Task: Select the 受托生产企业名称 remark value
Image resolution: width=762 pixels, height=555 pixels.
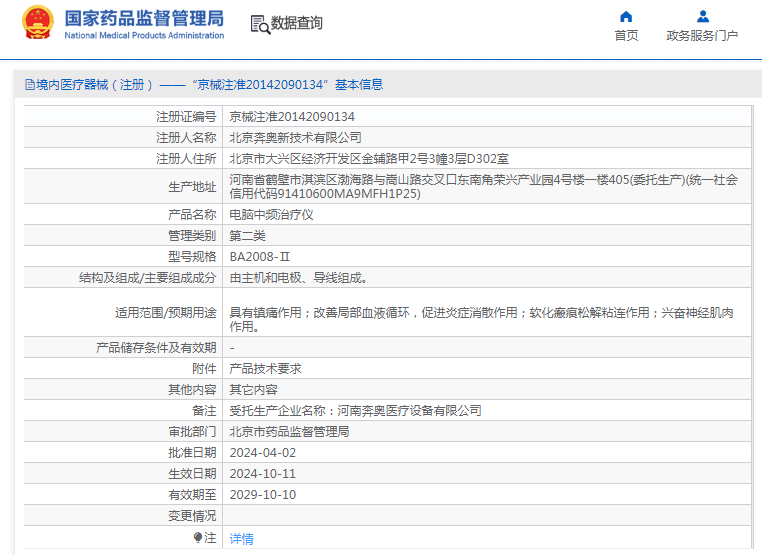Action: pyautogui.click(x=355, y=411)
